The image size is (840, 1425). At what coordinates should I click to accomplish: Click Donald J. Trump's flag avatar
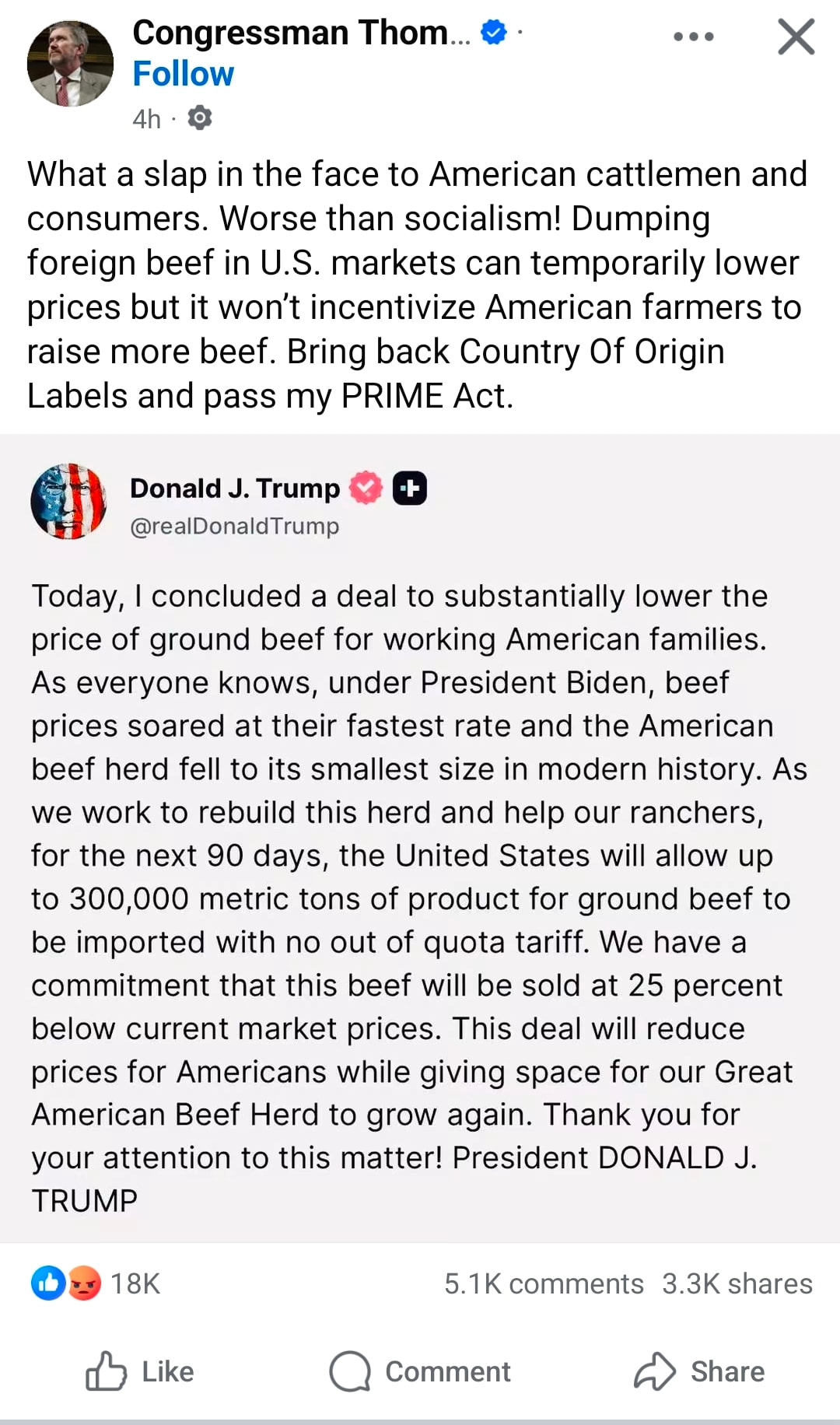coord(68,502)
